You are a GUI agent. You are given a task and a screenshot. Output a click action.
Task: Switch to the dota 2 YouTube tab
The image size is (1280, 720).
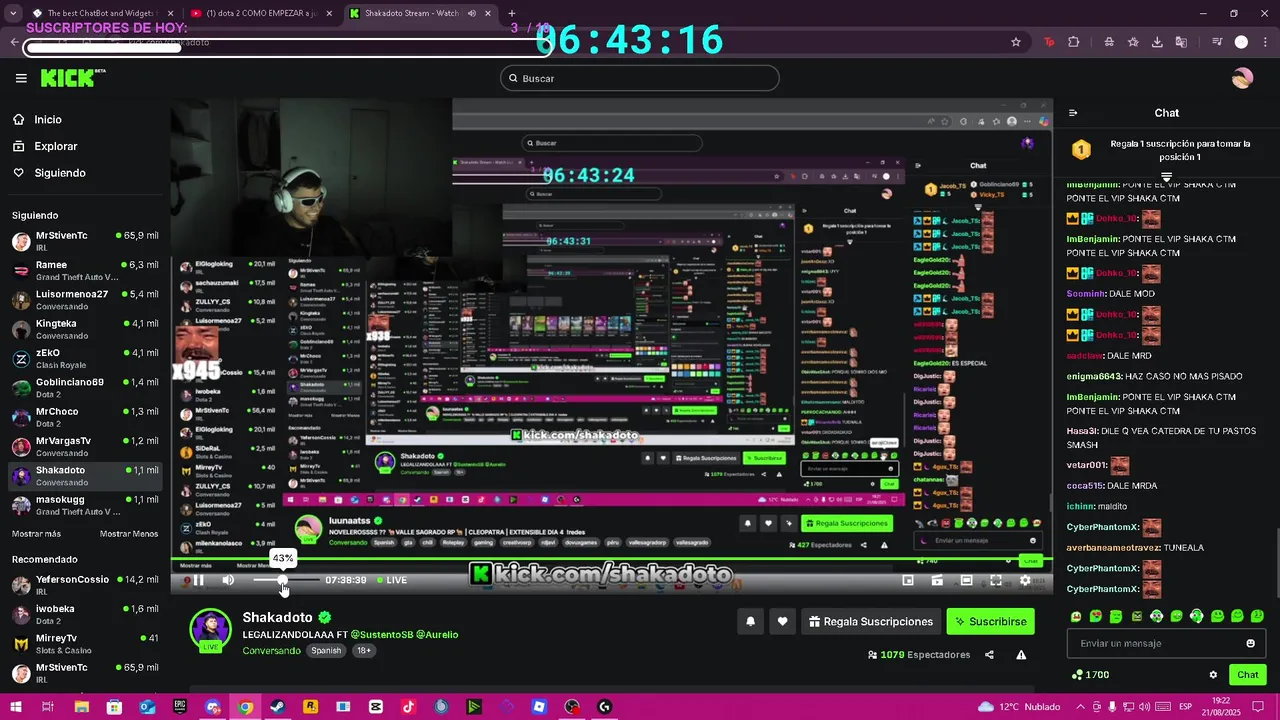click(263, 13)
